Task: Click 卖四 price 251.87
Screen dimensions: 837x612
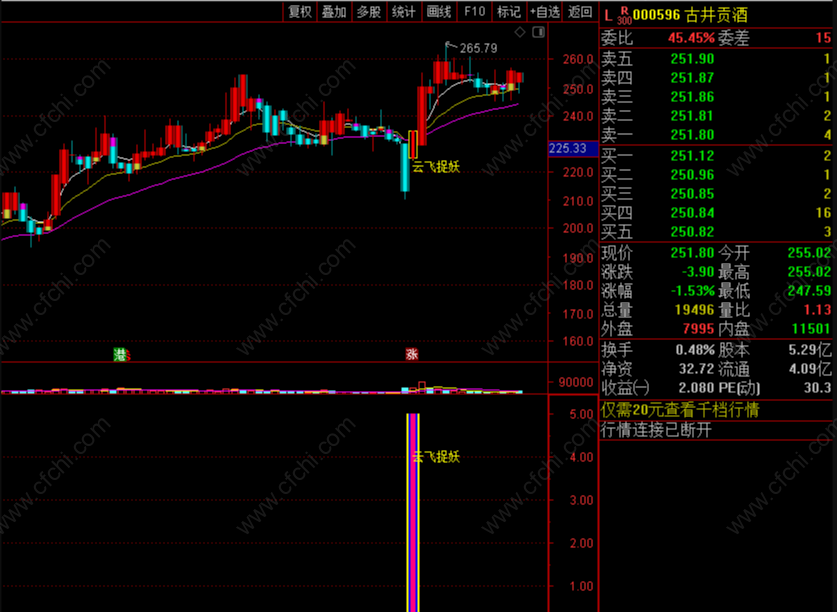Action: [692, 78]
